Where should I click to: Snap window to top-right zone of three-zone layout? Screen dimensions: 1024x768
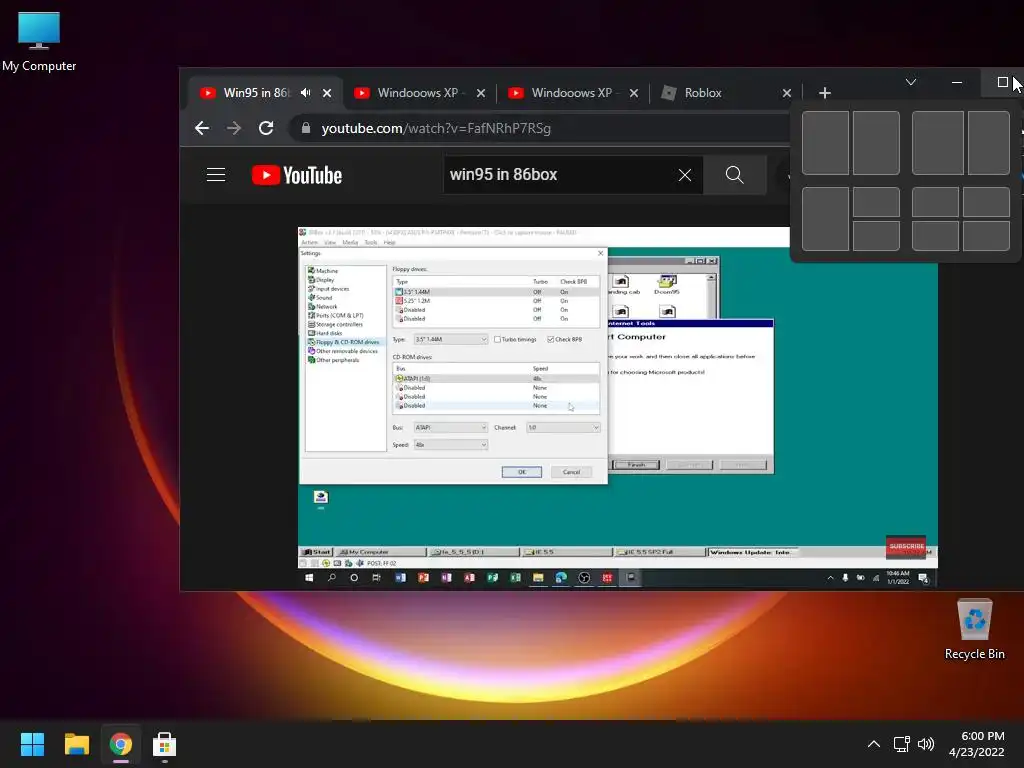(x=876, y=202)
